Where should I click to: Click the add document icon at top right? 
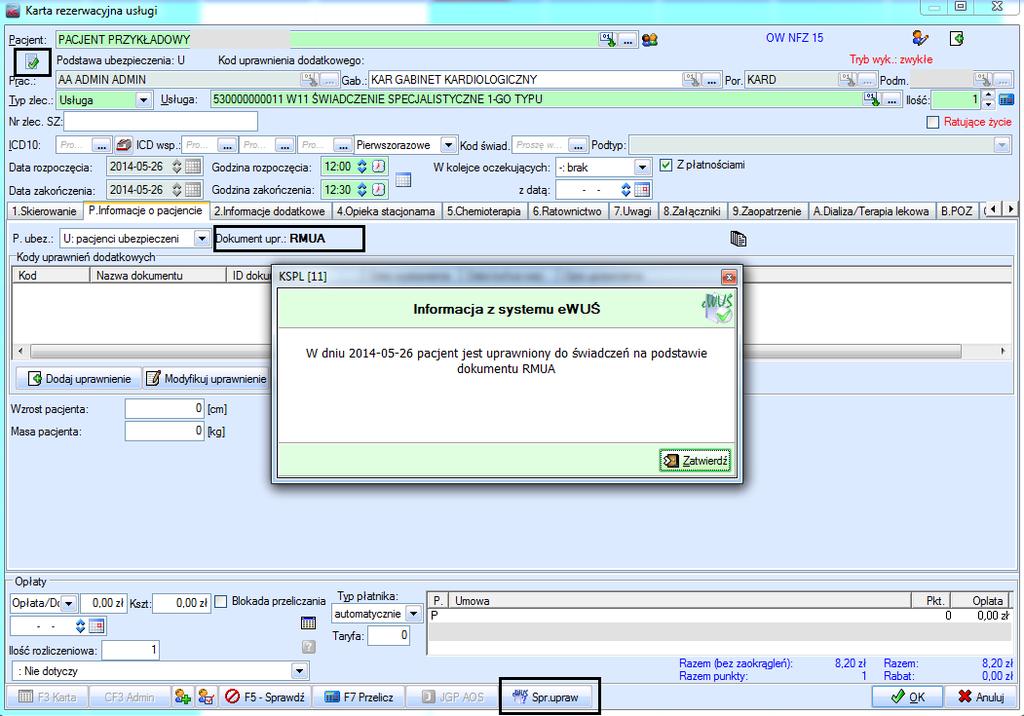(x=957, y=38)
